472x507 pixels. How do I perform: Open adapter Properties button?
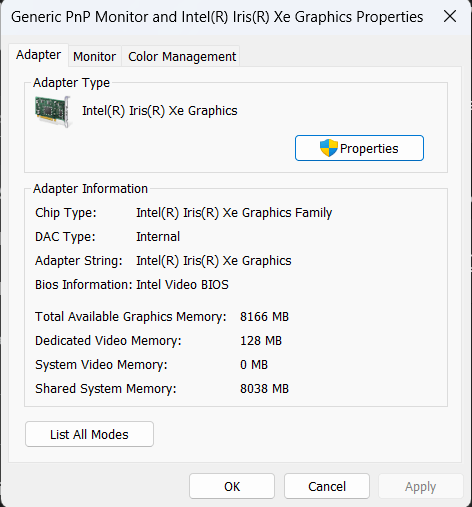coord(359,148)
